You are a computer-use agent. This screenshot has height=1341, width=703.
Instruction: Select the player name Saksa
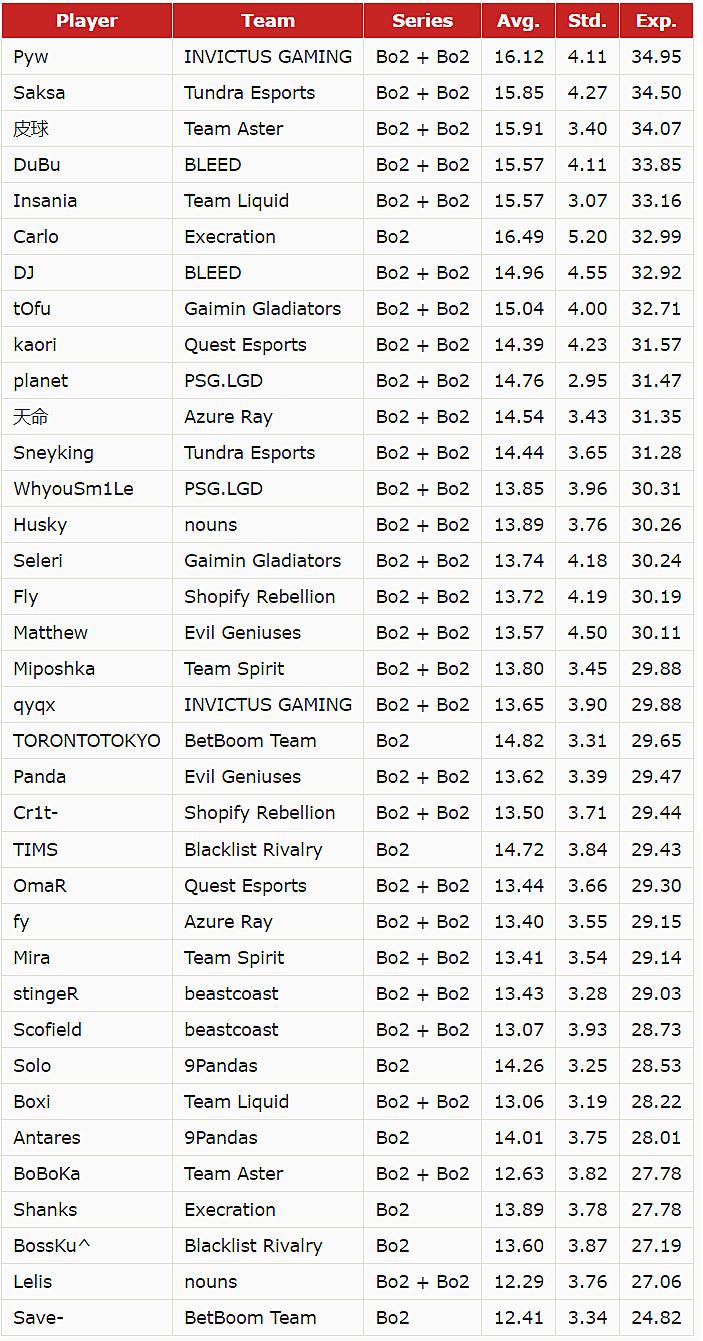click(39, 93)
